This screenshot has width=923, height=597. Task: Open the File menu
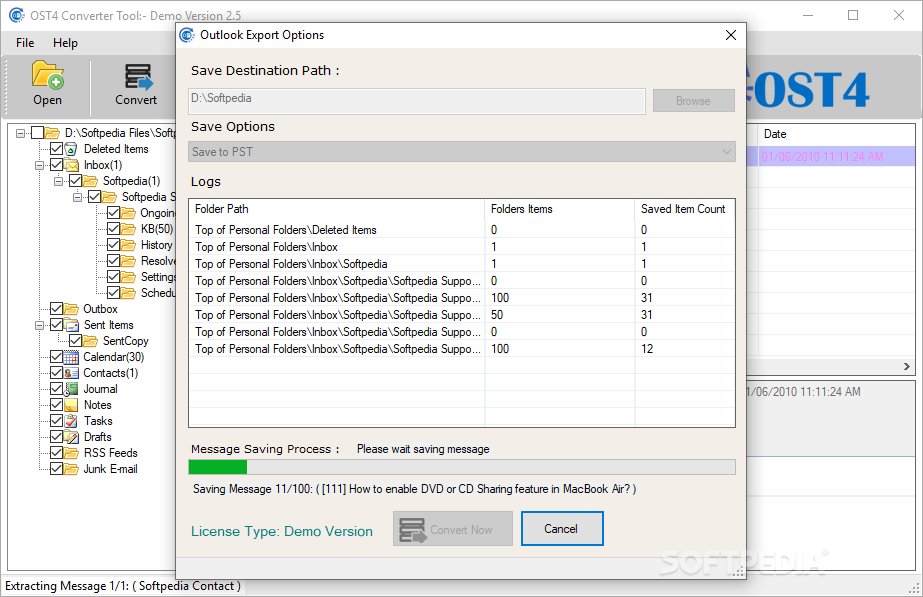25,42
